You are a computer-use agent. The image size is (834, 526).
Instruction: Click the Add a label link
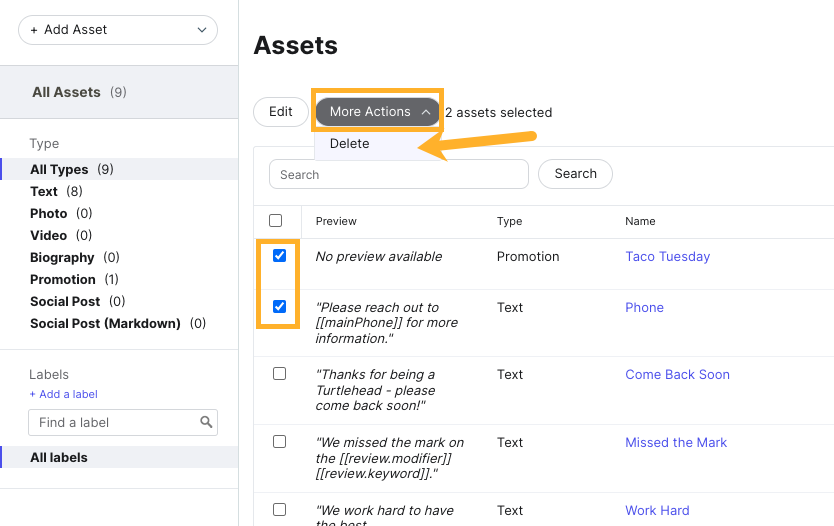64,394
